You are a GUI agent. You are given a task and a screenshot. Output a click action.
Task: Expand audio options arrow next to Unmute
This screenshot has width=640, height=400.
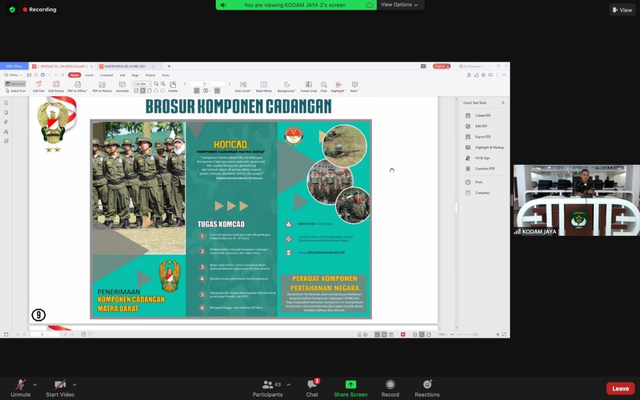click(x=35, y=384)
